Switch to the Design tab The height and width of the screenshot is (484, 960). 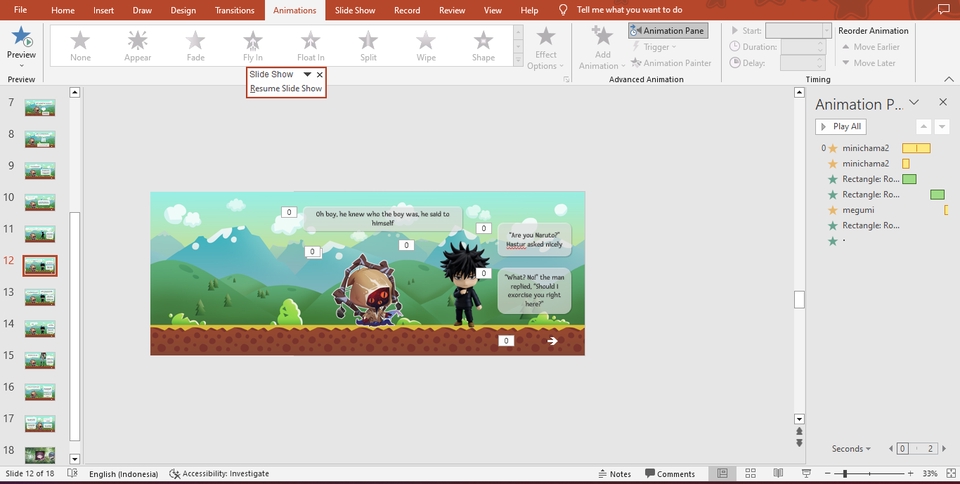[183, 10]
